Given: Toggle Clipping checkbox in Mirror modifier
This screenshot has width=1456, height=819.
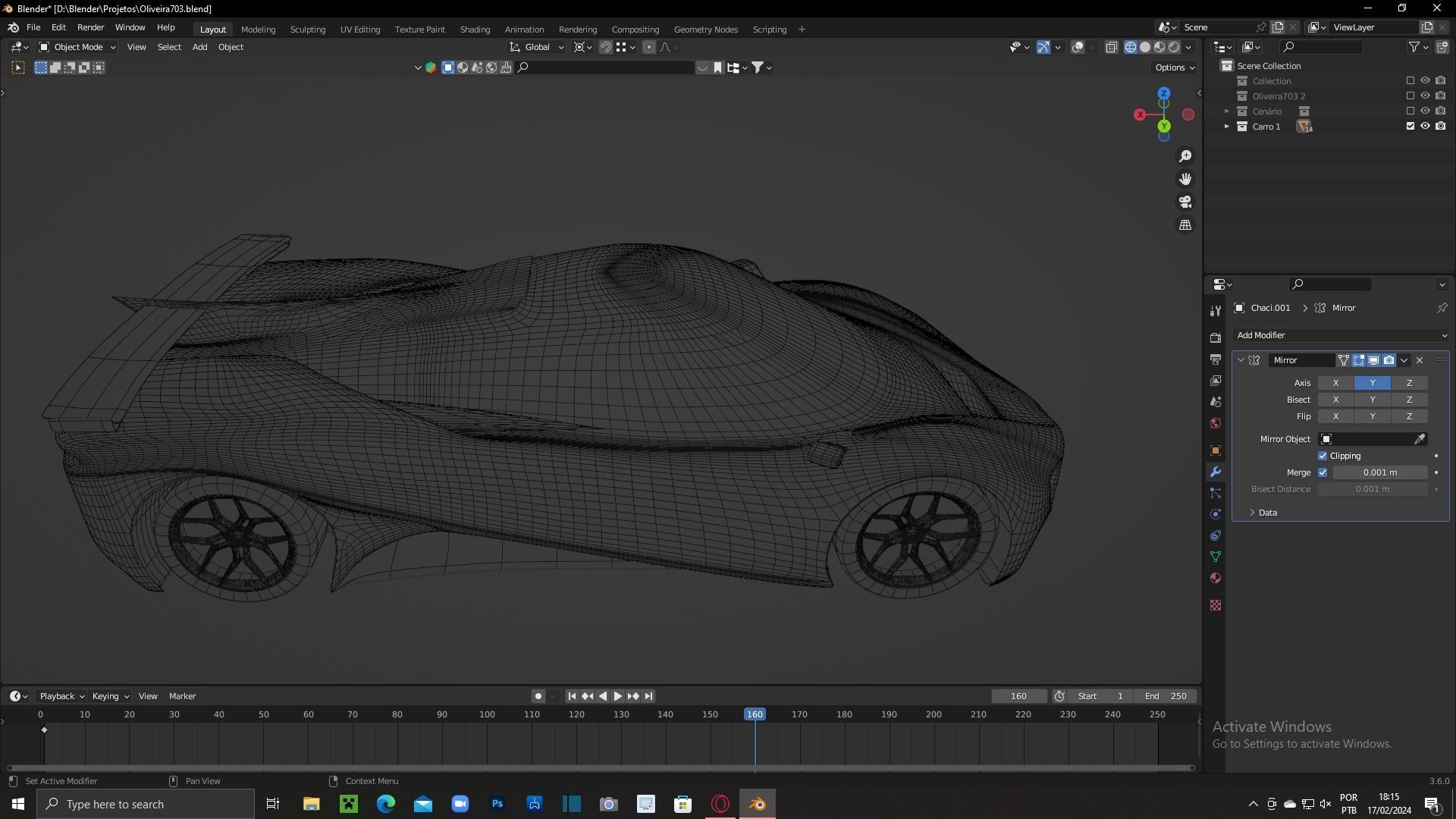Looking at the screenshot, I should pos(1323,456).
